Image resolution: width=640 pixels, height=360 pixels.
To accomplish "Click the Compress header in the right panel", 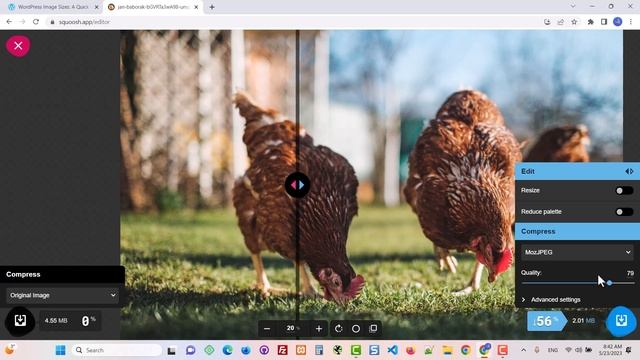I will tap(577, 231).
